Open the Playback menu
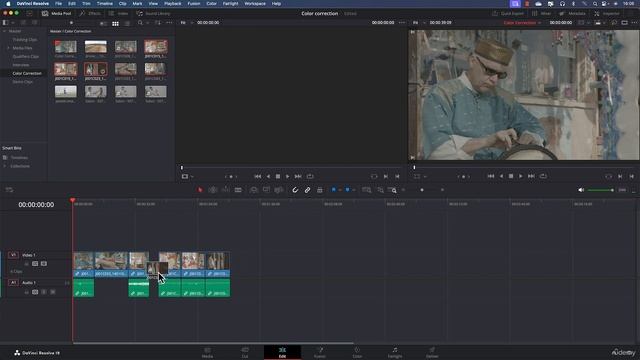This screenshot has width=640, height=360. [172, 4]
